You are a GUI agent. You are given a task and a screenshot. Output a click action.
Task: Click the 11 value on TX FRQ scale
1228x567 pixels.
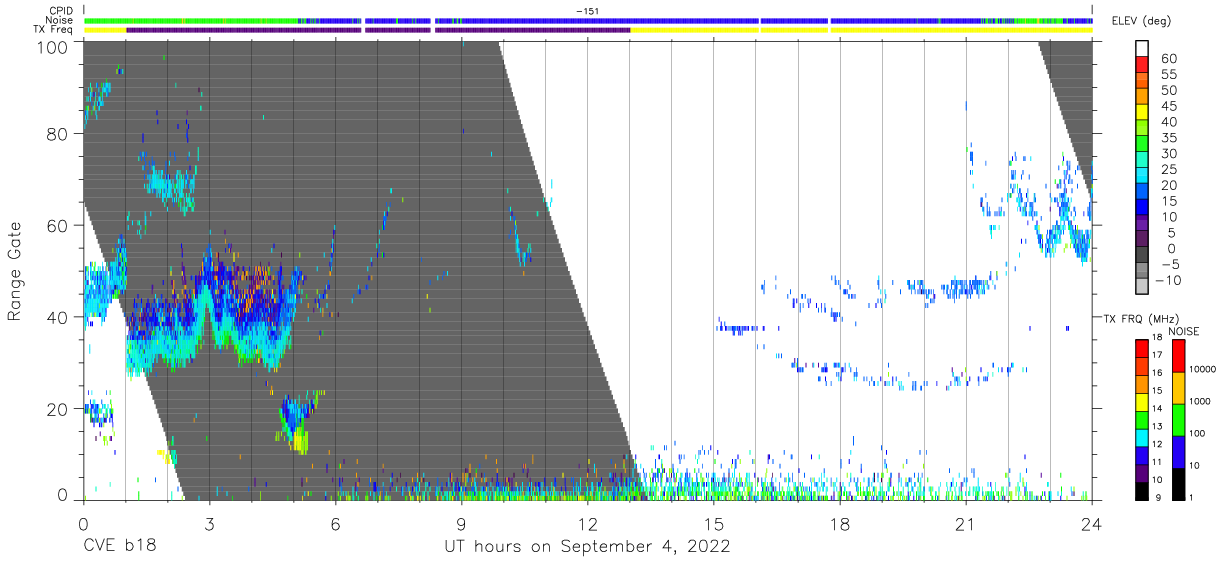1157,461
